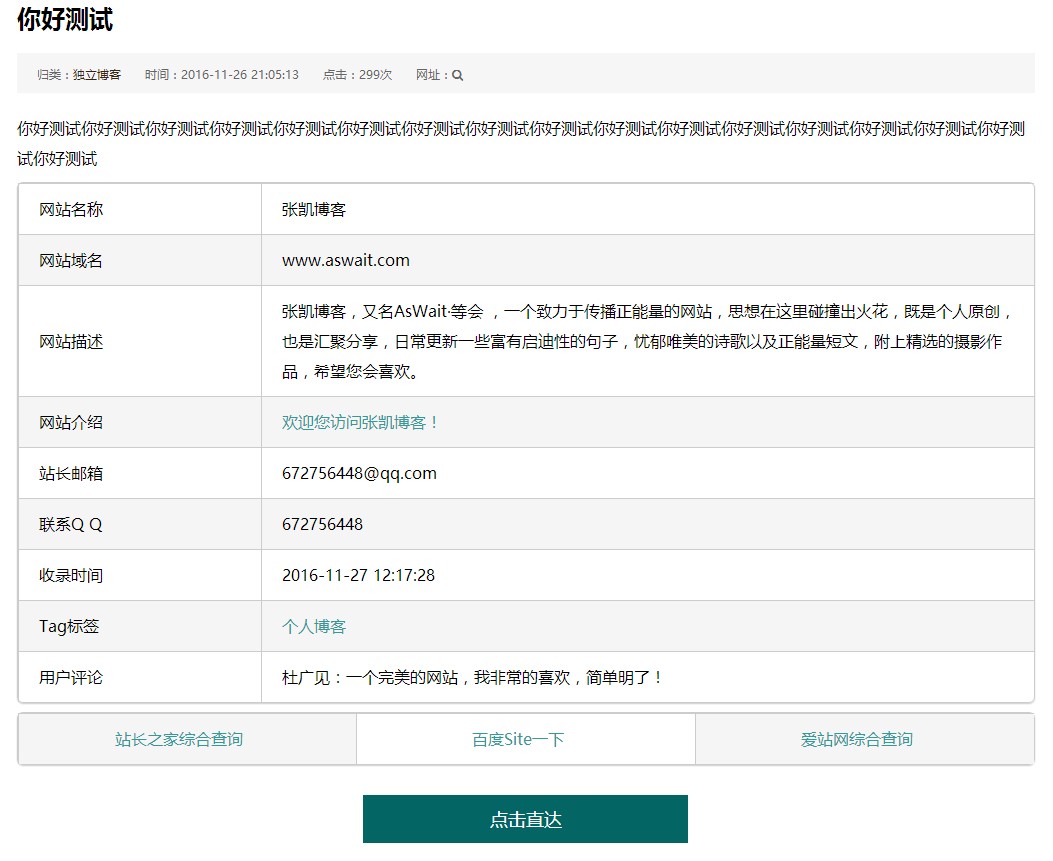Select the 站长之家综合查询 tab
This screenshot has height=861, width=1053.
coord(179,740)
